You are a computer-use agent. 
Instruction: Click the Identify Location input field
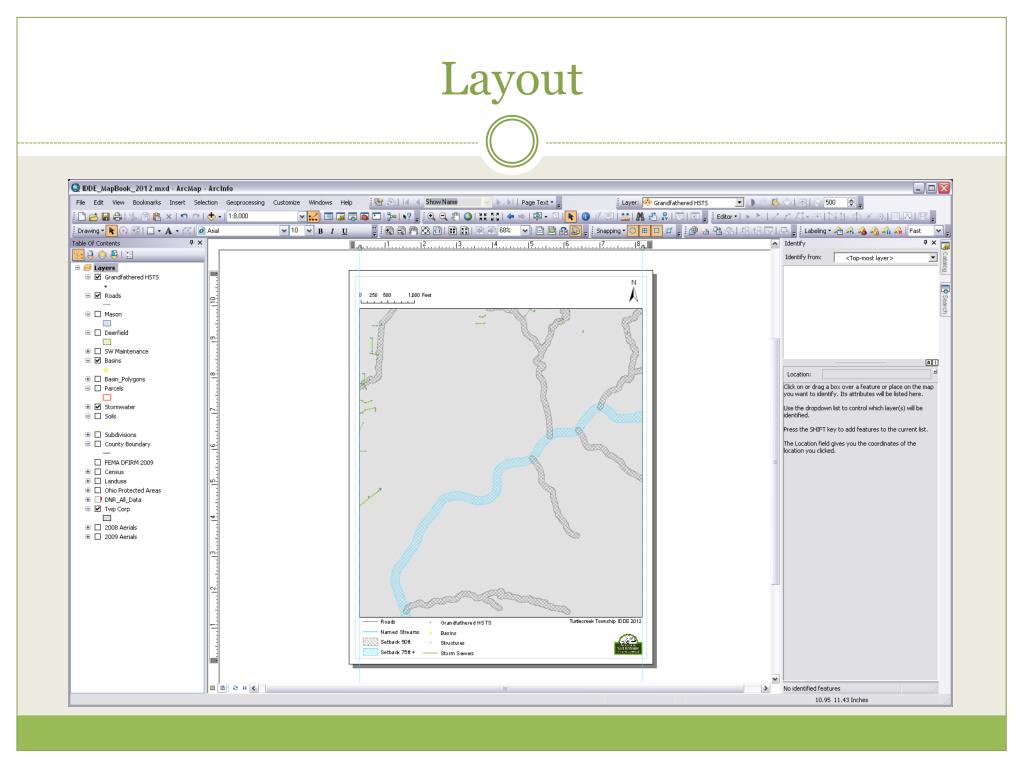(877, 374)
